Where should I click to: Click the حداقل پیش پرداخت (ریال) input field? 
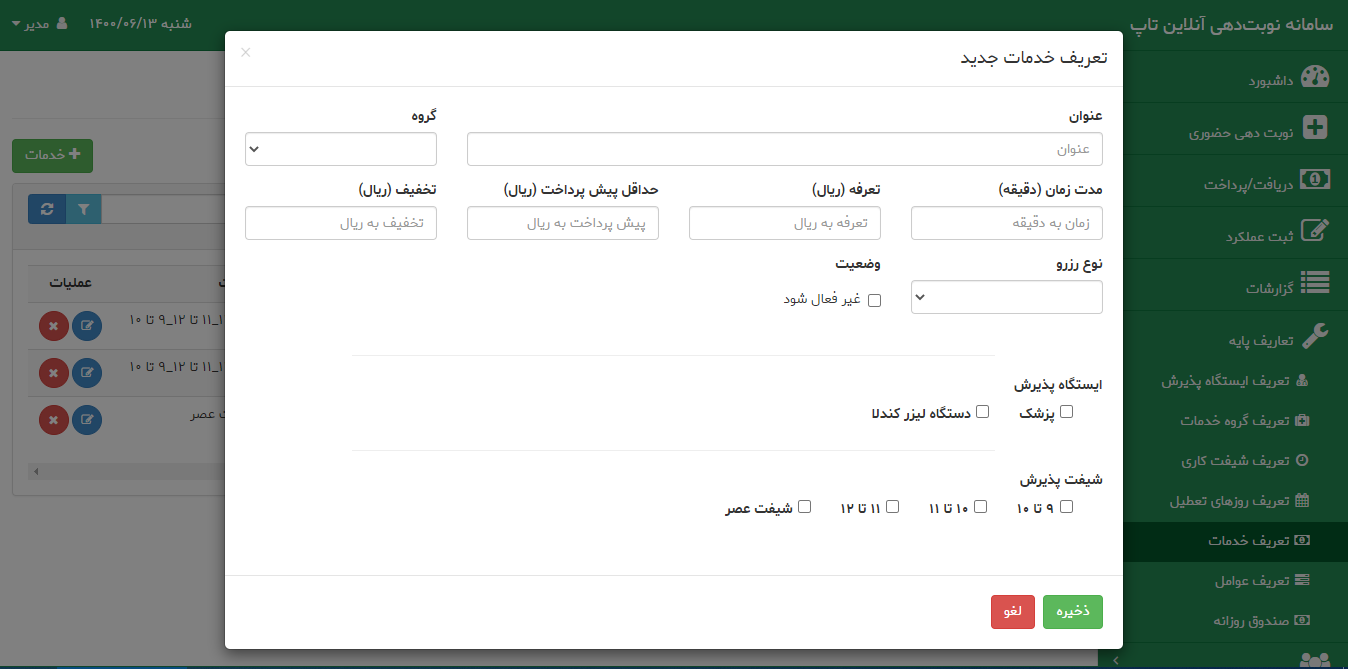[563, 223]
